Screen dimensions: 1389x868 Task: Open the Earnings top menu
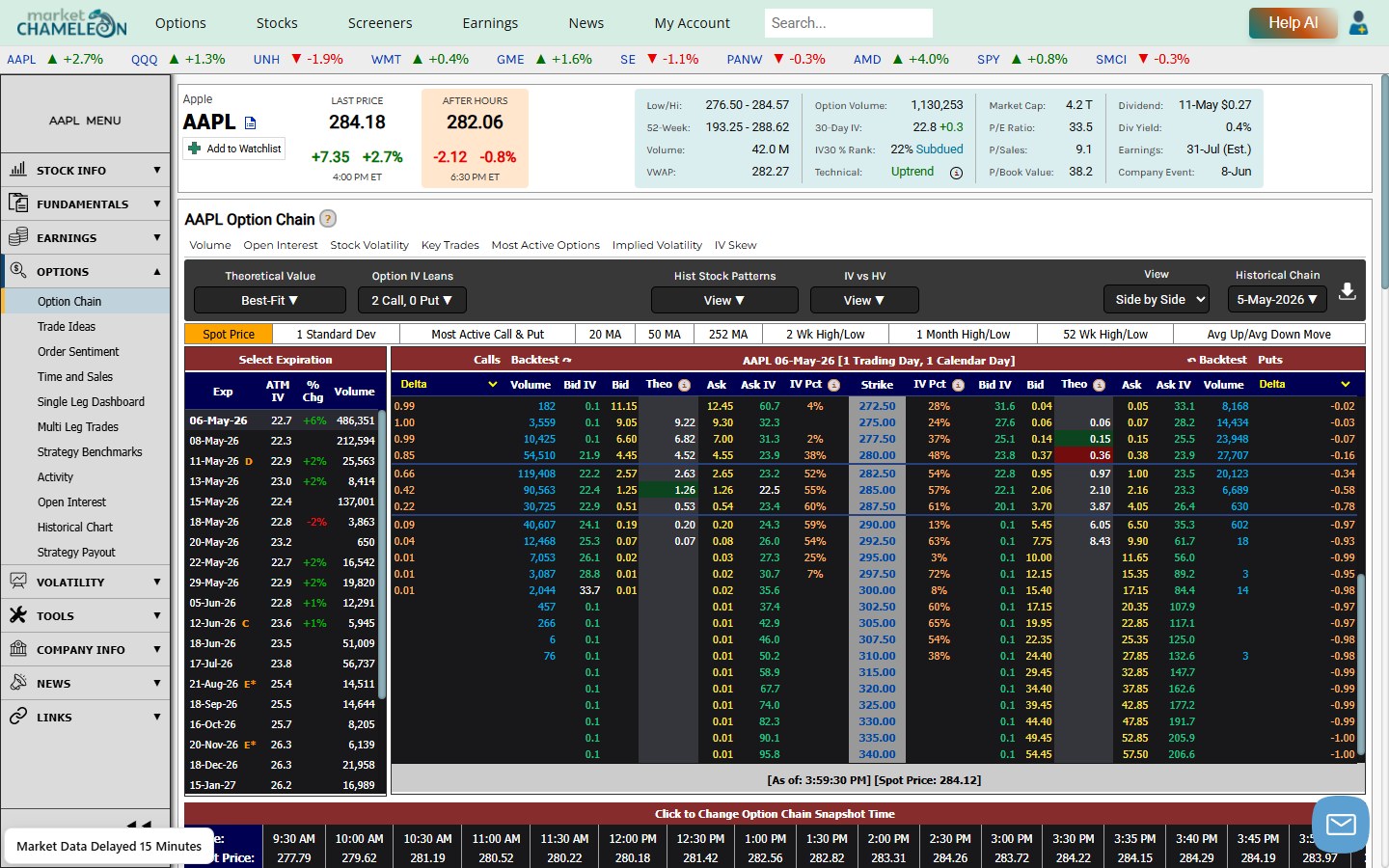(x=490, y=23)
